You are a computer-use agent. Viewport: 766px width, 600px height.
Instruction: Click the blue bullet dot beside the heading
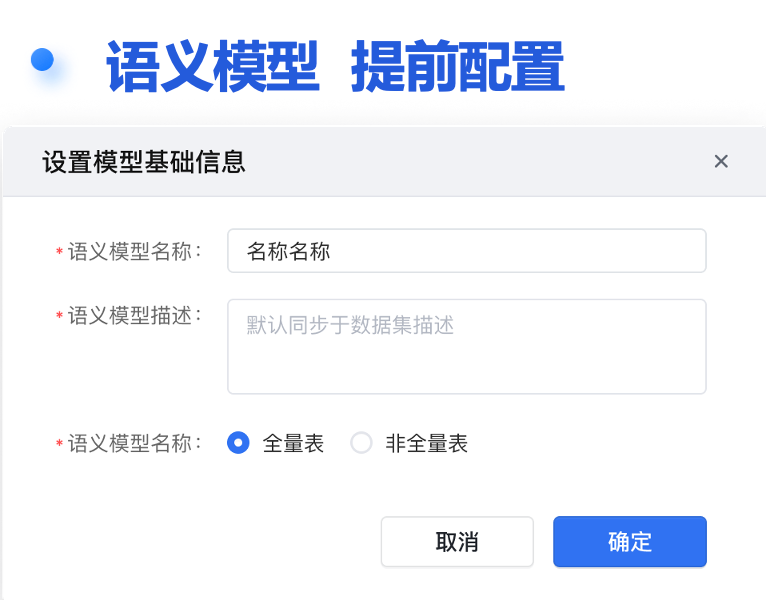tap(42, 60)
